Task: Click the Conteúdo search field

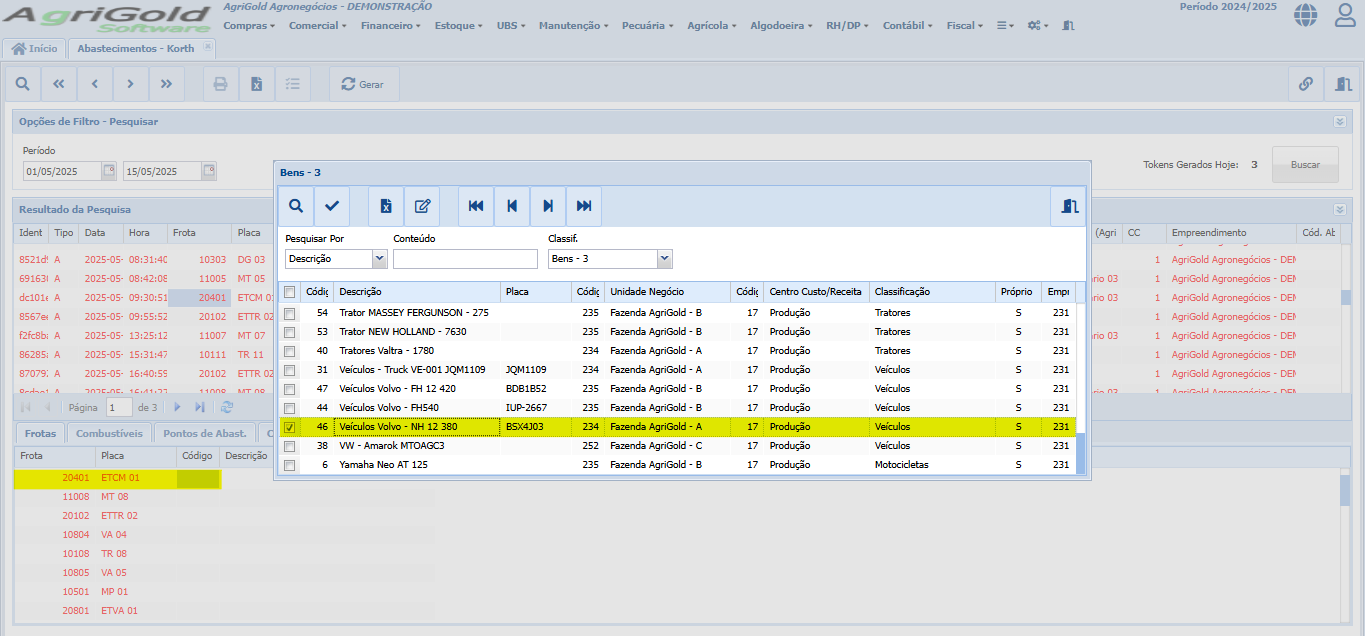Action: point(465,259)
